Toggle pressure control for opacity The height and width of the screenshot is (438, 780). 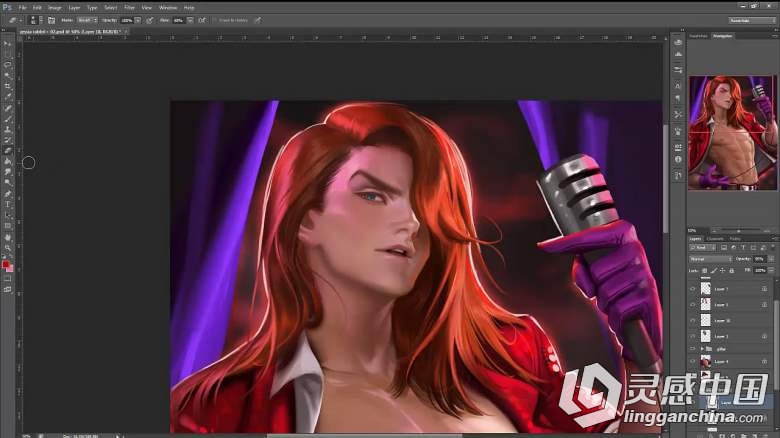tap(150, 20)
